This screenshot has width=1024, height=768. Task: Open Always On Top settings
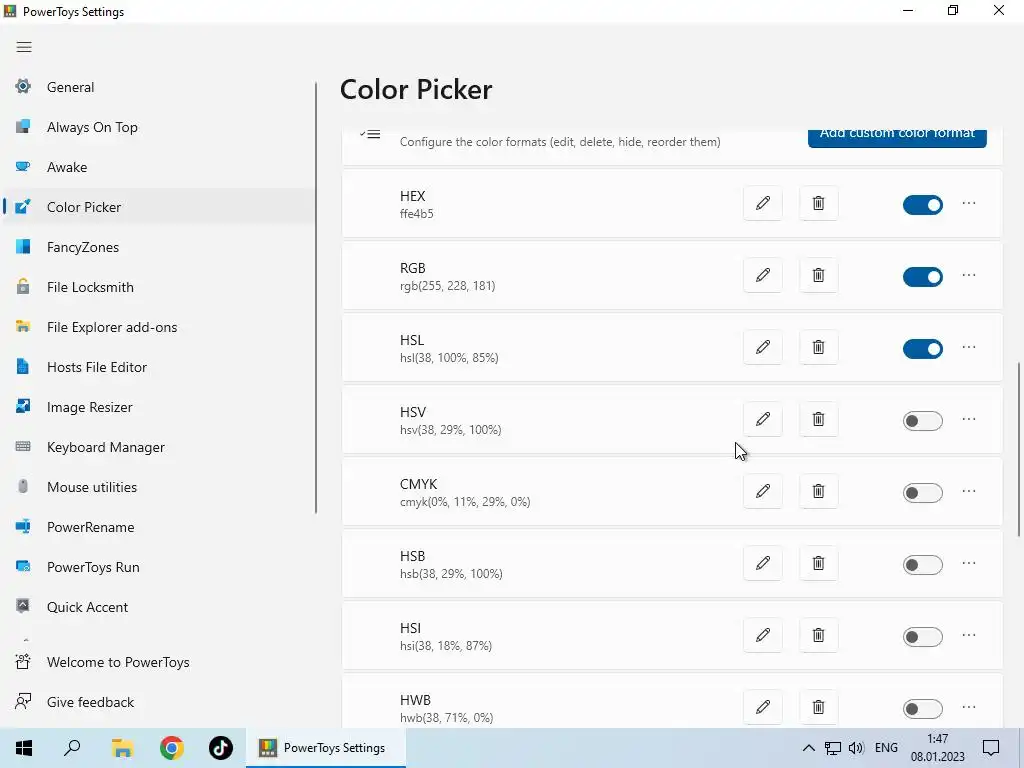point(158,127)
